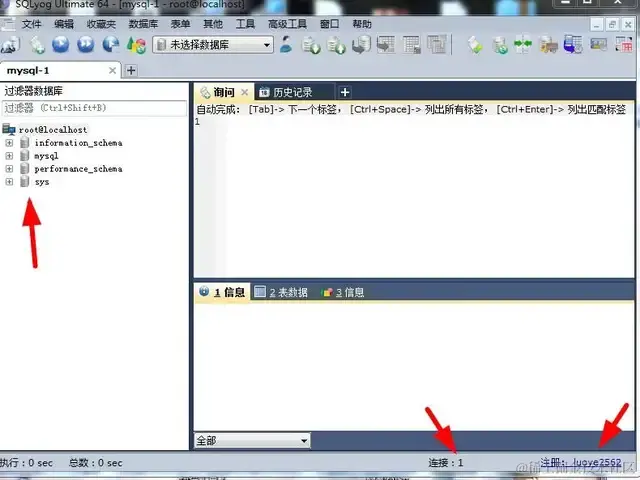Open the 其他 menu
640x480 pixels.
pos(213,24)
